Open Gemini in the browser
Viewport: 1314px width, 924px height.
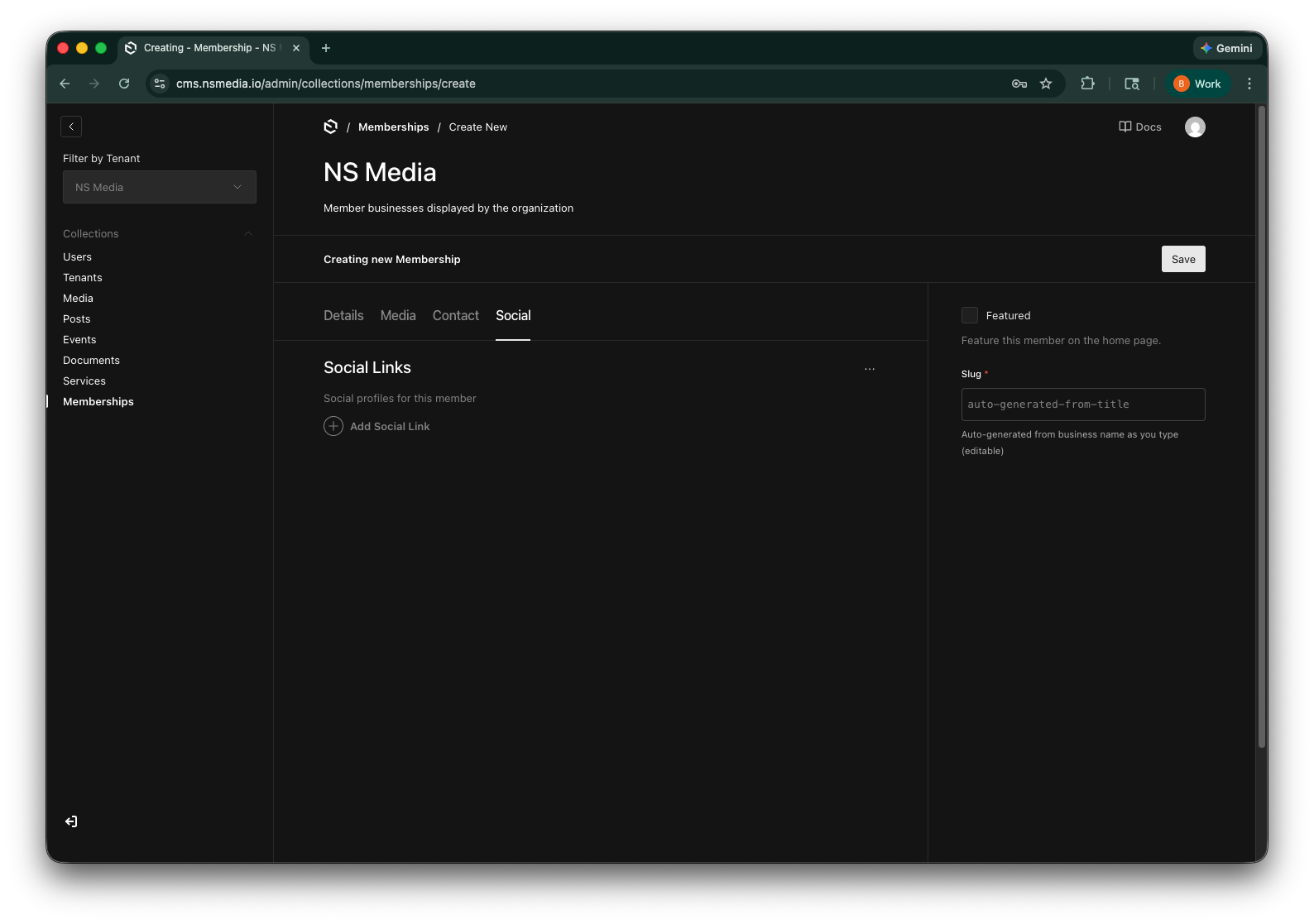pos(1227,48)
